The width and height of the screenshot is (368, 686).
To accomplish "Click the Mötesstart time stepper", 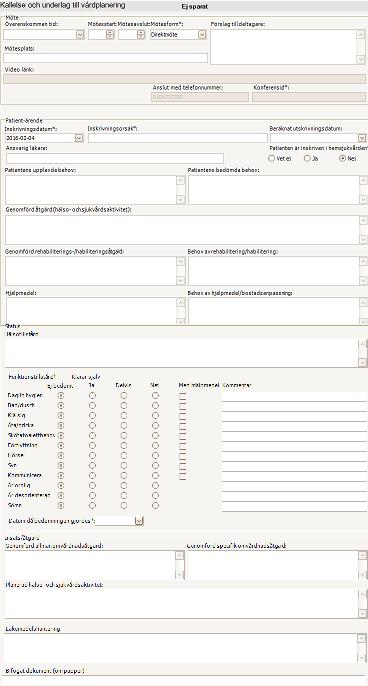I will (x=110, y=35).
